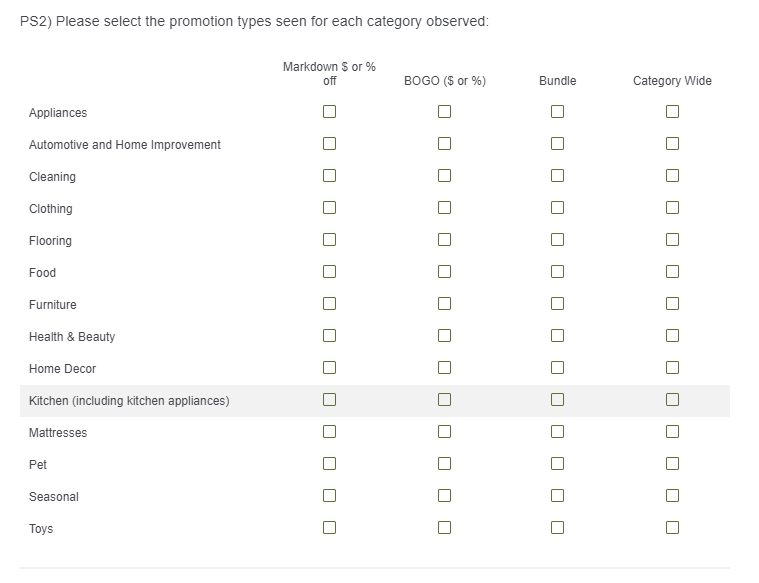Image resolution: width=759 pixels, height=583 pixels.
Task: Enable Category Wide for Seasonal
Action: [672, 496]
